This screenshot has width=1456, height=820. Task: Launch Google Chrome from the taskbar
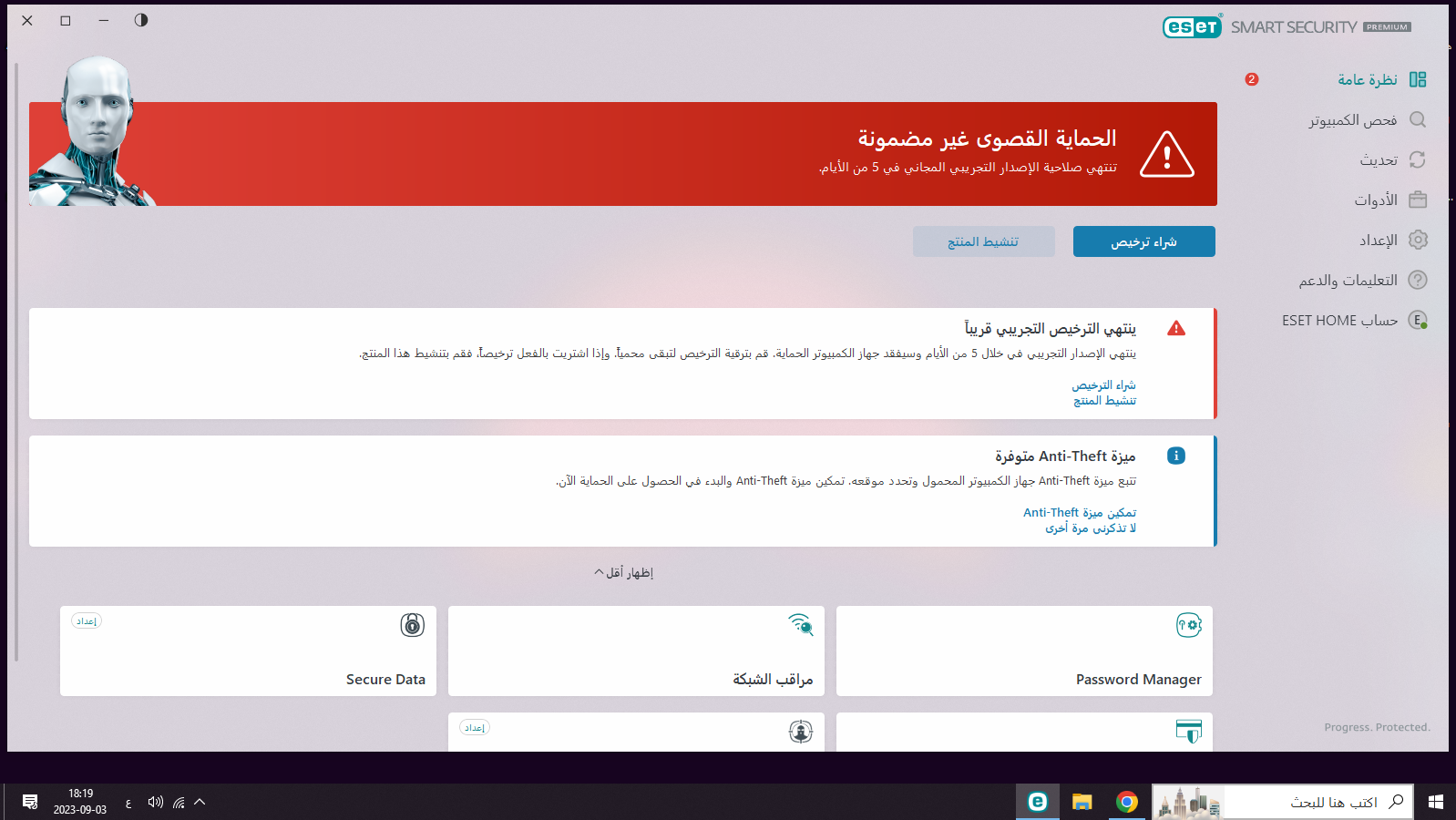pyautogui.click(x=1127, y=802)
